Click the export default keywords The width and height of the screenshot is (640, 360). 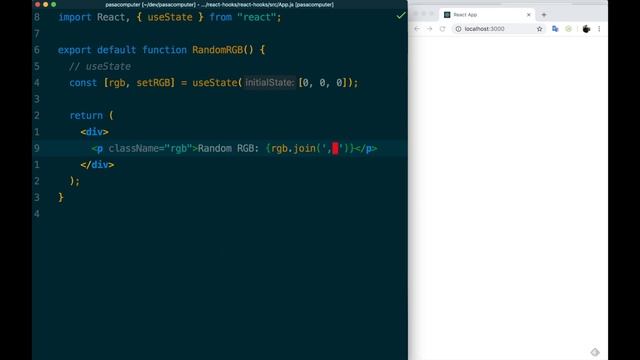coord(97,50)
